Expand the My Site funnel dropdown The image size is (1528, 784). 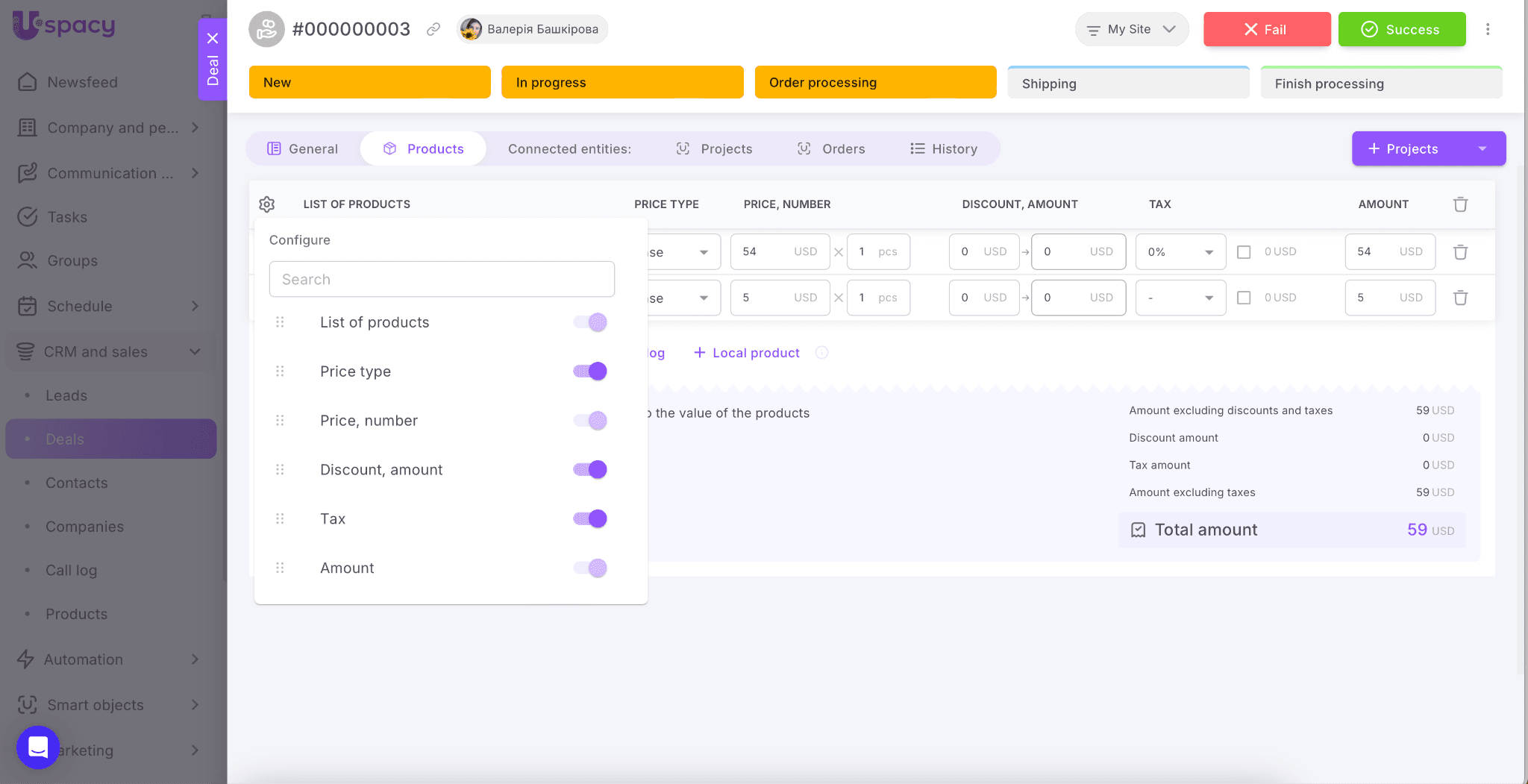pyautogui.click(x=1131, y=29)
